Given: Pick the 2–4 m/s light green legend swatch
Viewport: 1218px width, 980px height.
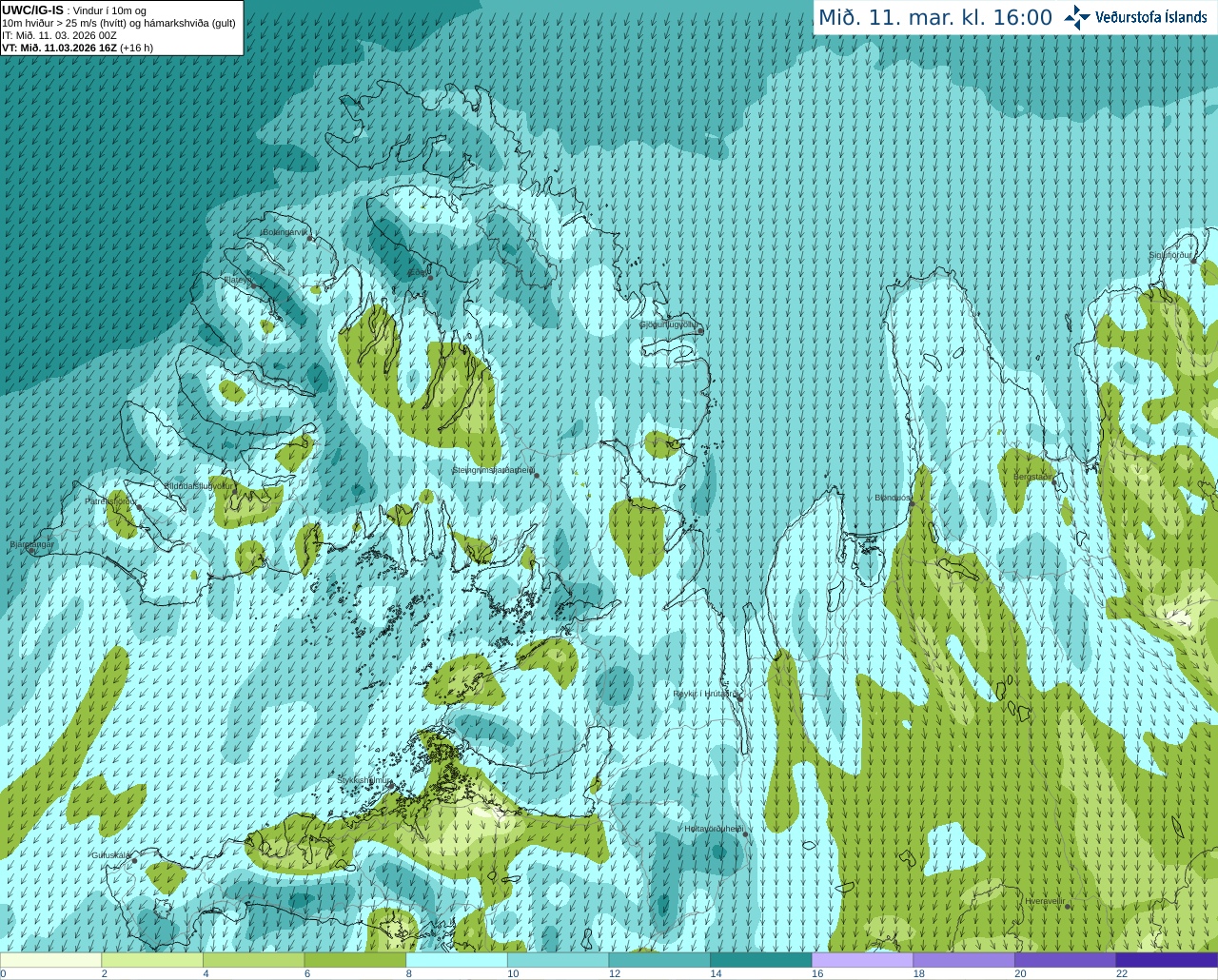Looking at the screenshot, I should click(151, 960).
